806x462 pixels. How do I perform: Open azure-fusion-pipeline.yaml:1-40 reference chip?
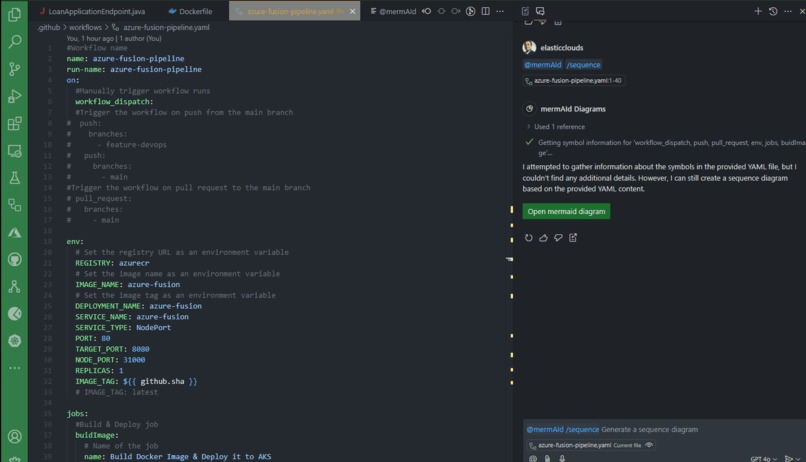pyautogui.click(x=573, y=81)
